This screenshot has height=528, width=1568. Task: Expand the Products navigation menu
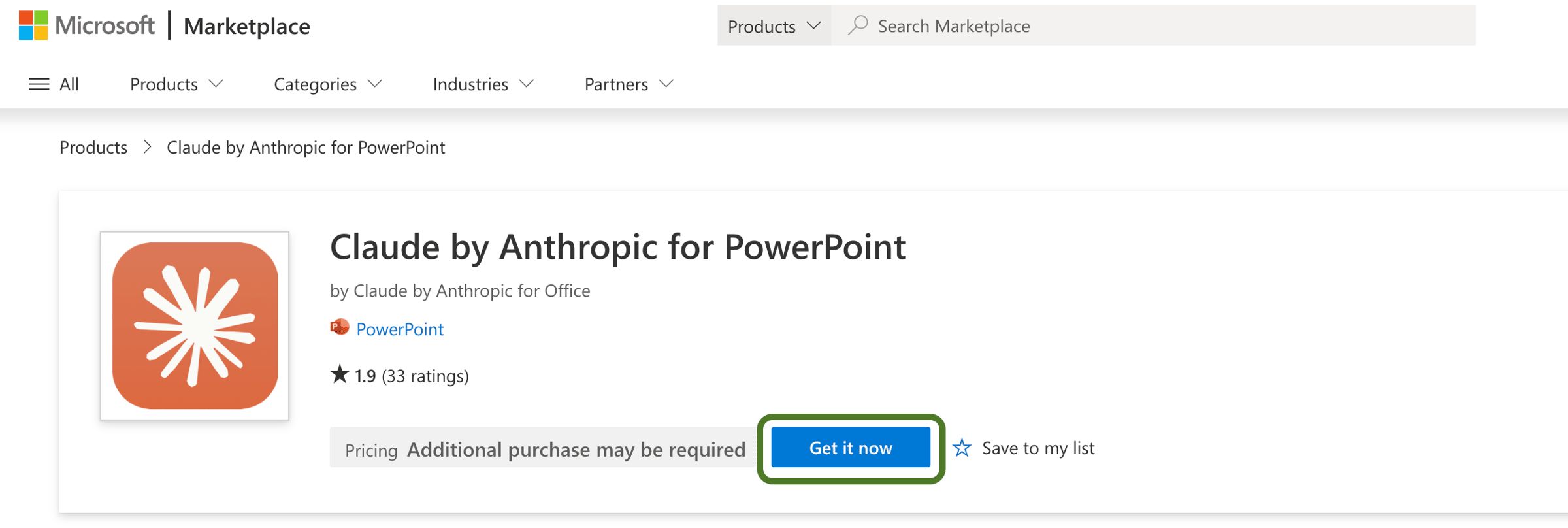coord(176,84)
